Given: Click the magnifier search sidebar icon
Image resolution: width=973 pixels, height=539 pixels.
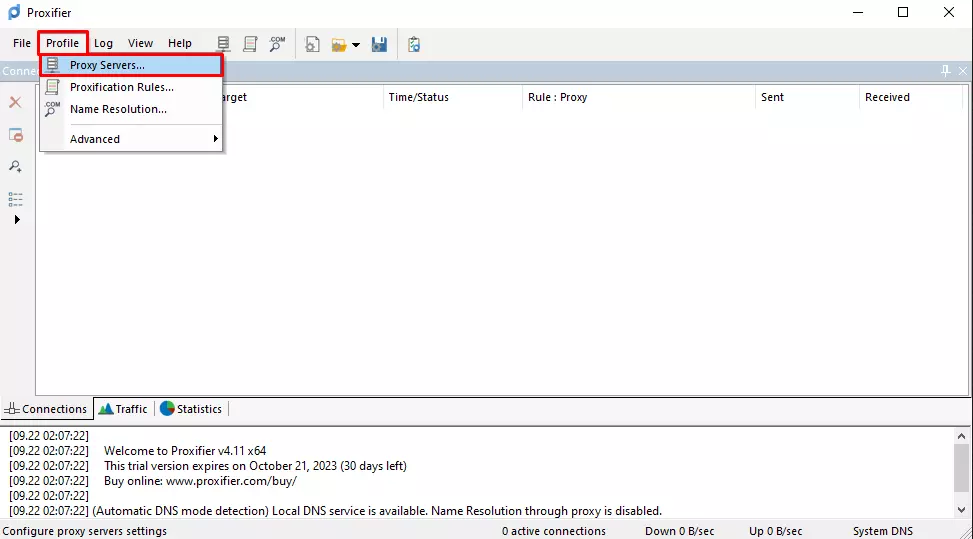Looking at the screenshot, I should [x=16, y=167].
